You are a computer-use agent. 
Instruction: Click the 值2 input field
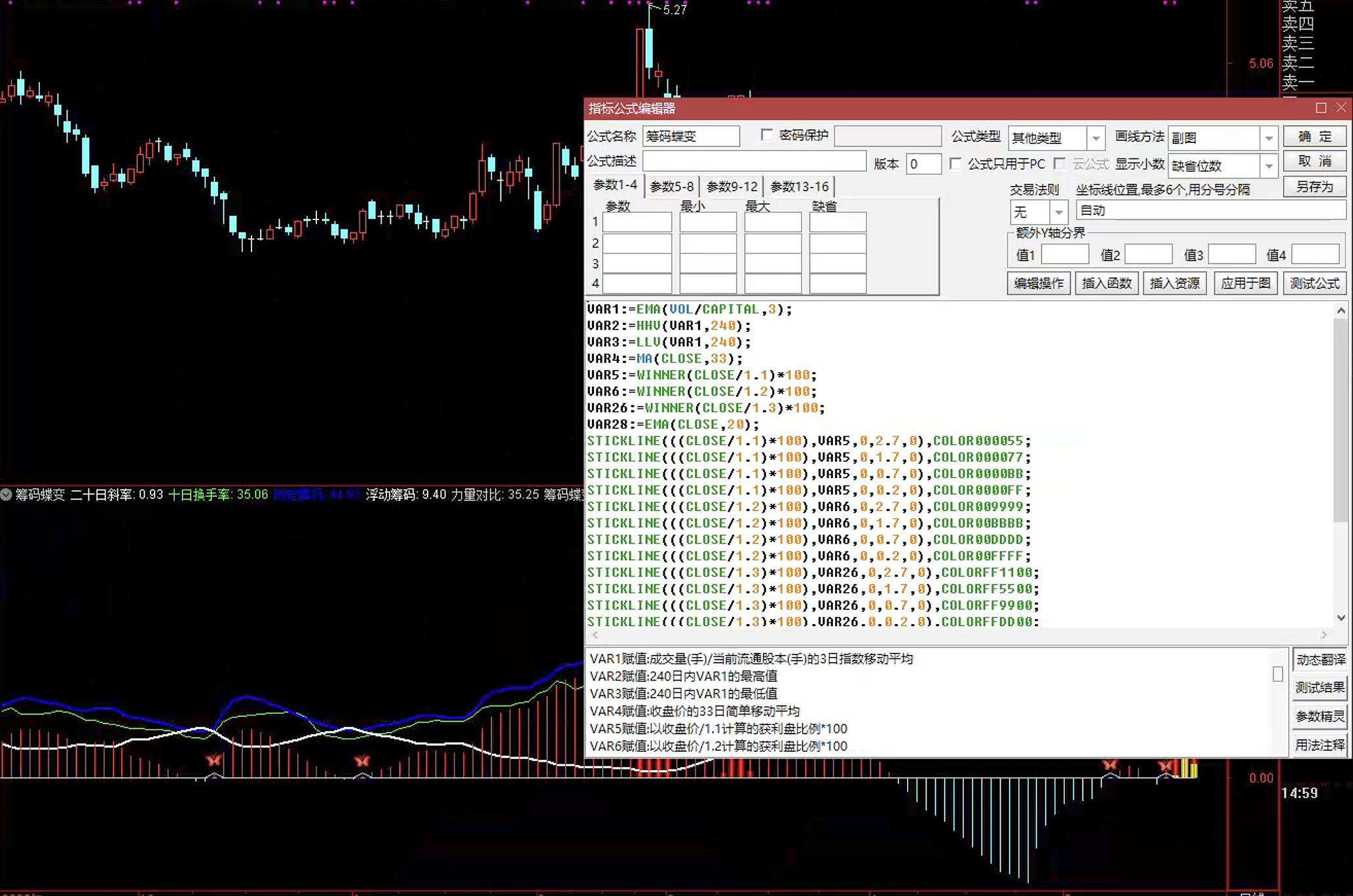1148,254
